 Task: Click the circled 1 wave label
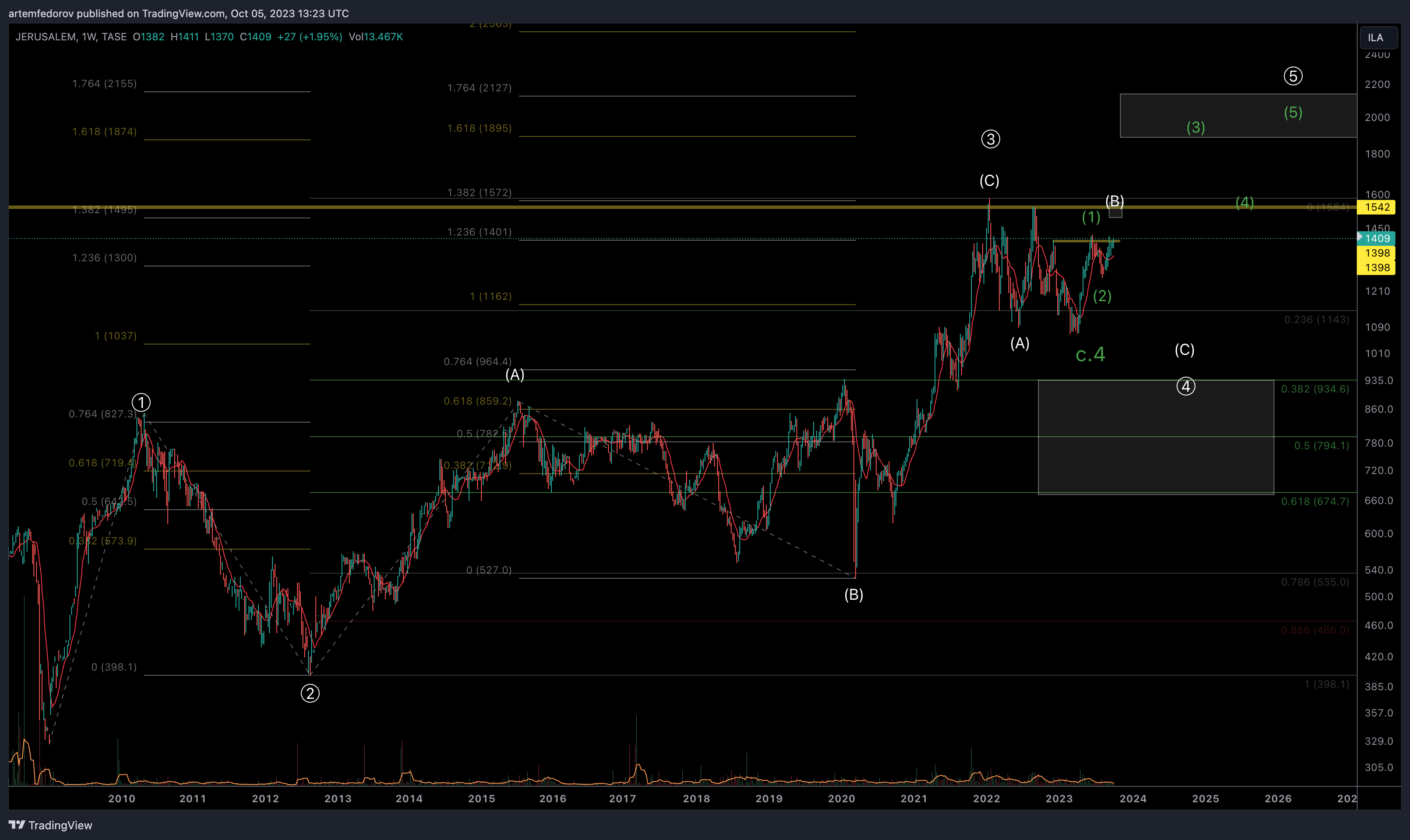(141, 402)
